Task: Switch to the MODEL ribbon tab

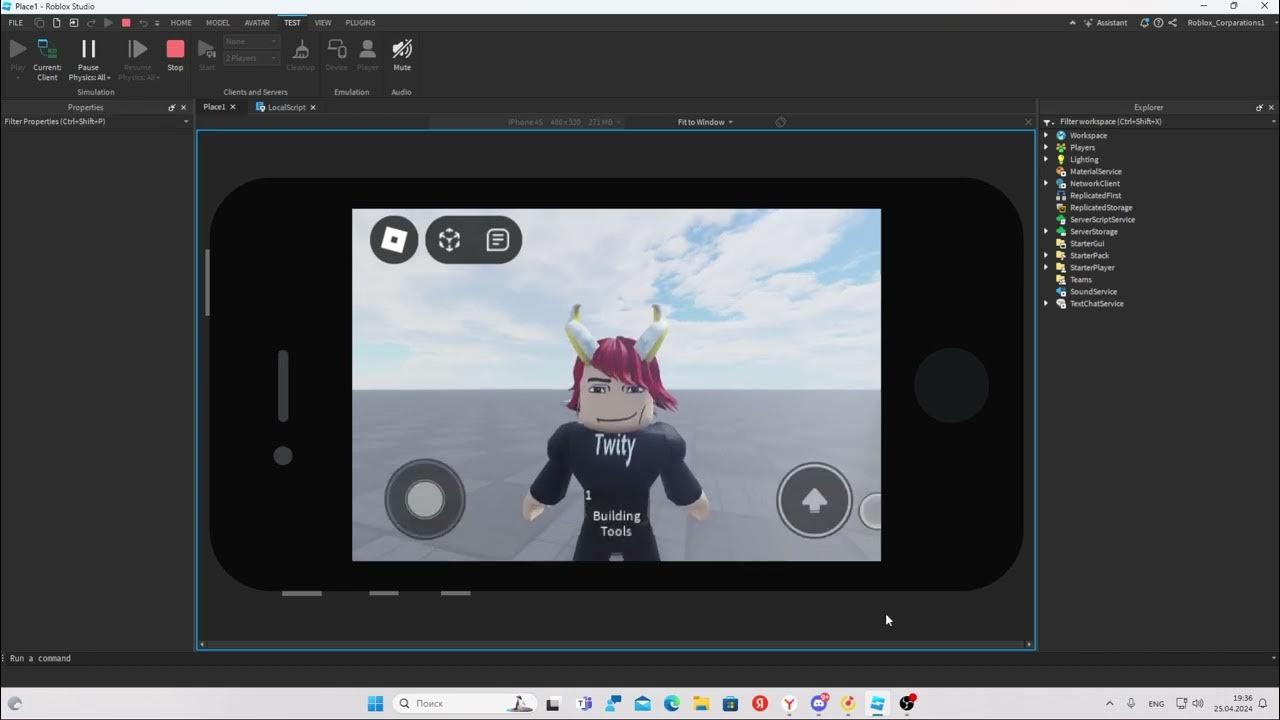Action: (x=217, y=22)
